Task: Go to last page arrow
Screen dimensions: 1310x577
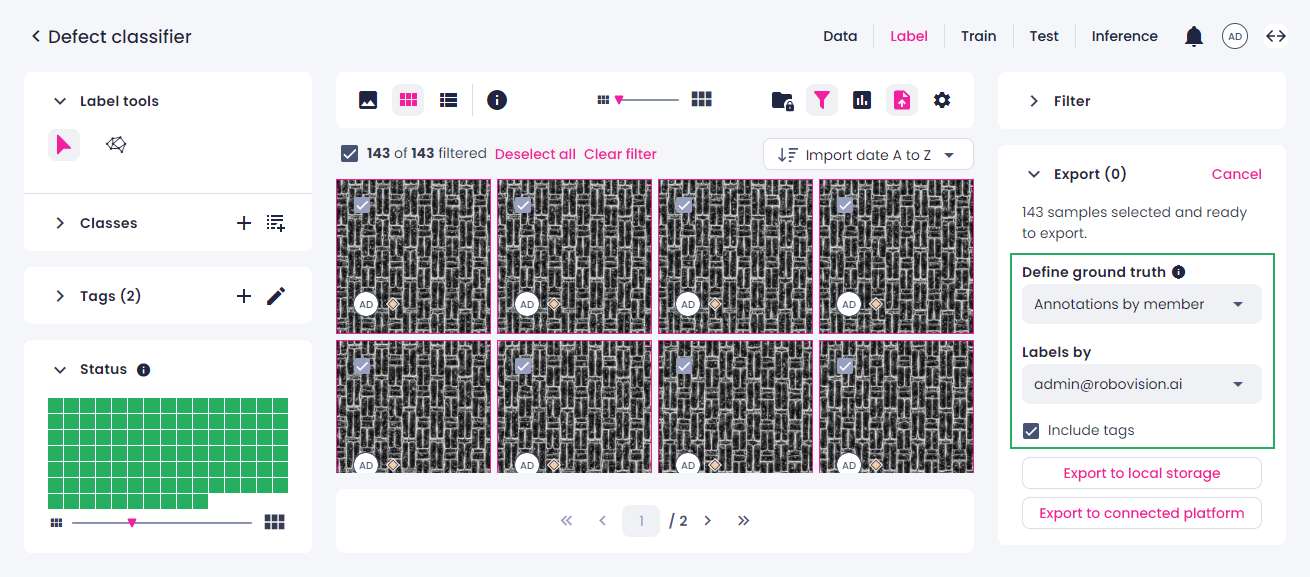Action: pos(743,521)
